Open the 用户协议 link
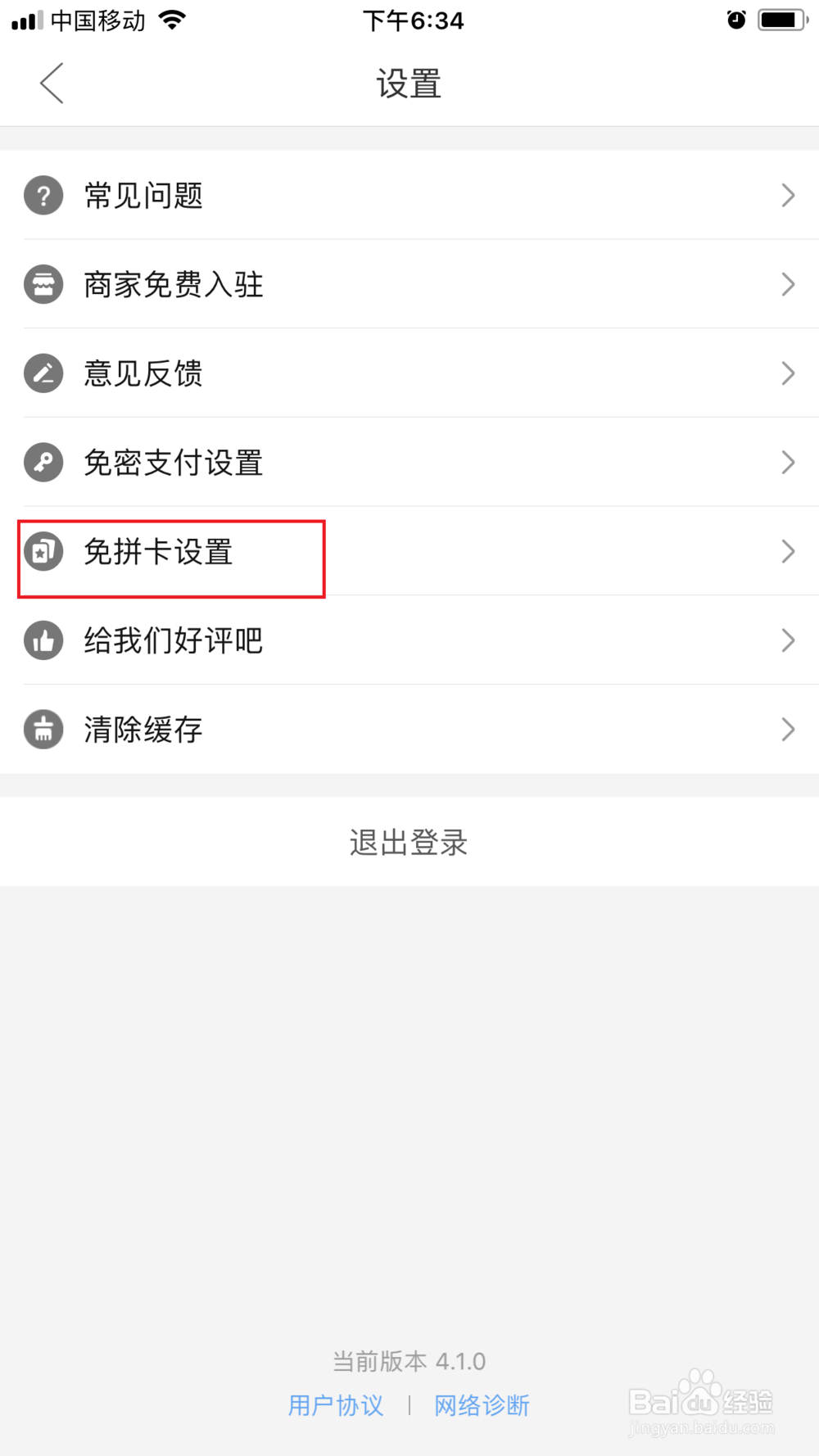Screen dimensions: 819x1456 (x=336, y=1405)
